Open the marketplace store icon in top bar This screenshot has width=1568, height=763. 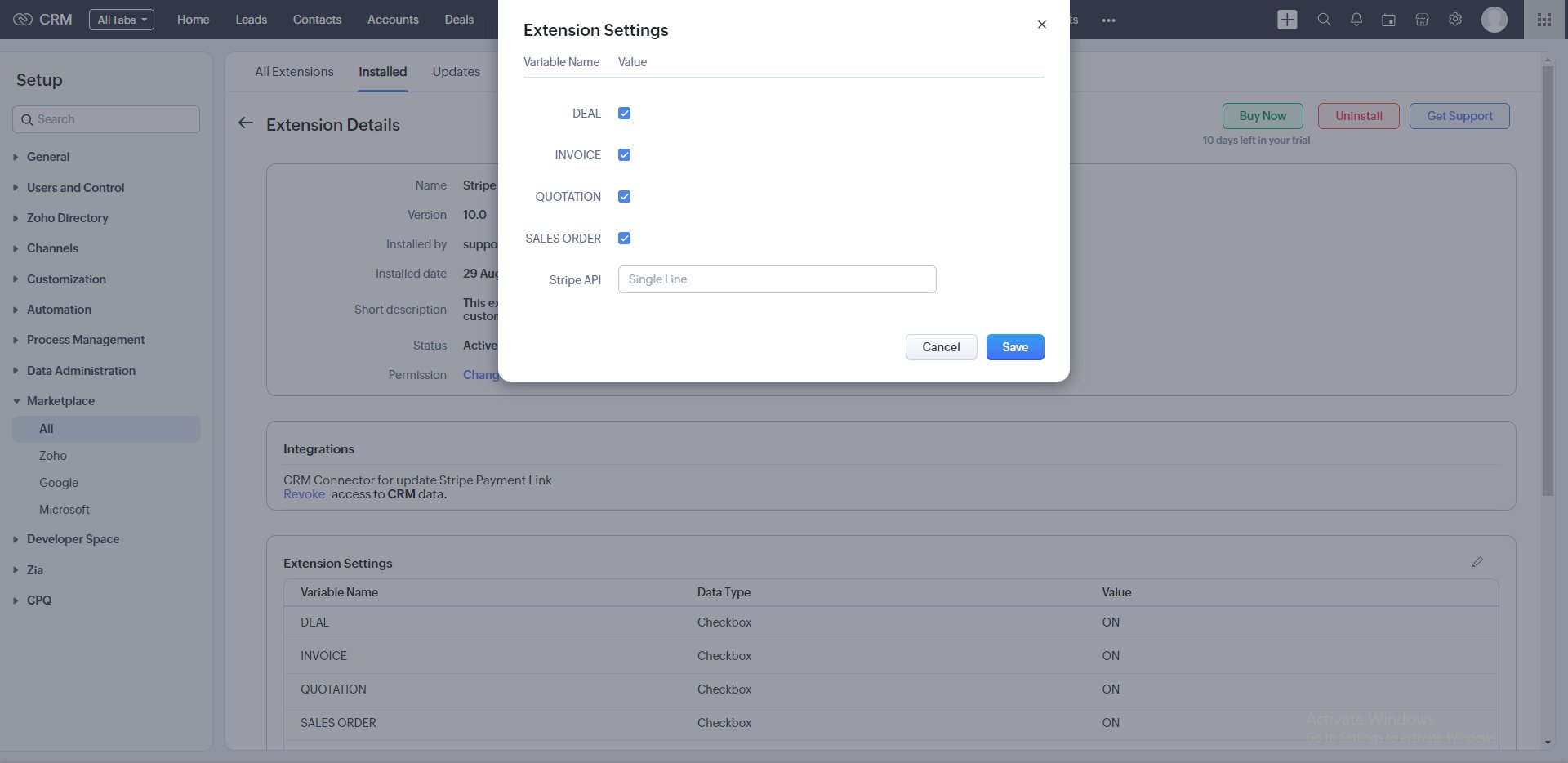tap(1422, 20)
